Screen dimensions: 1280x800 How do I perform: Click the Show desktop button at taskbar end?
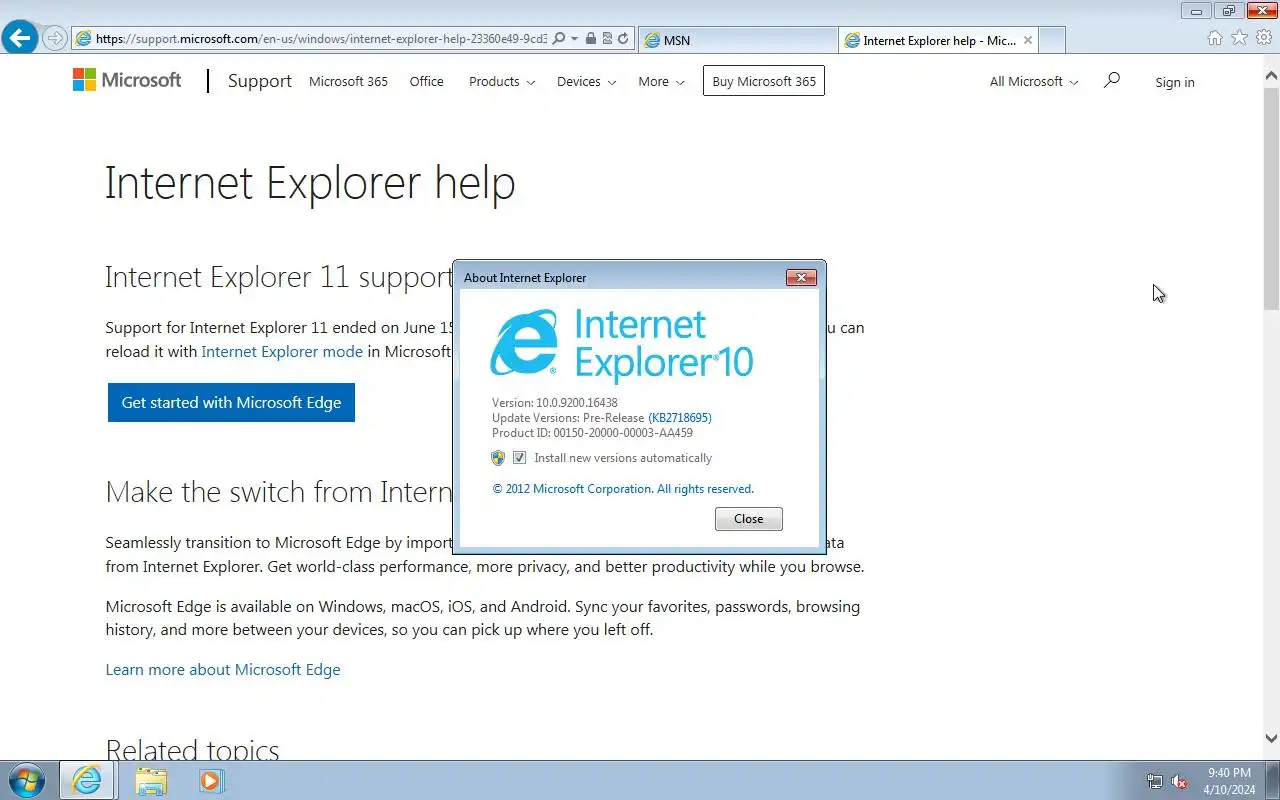click(1273, 780)
